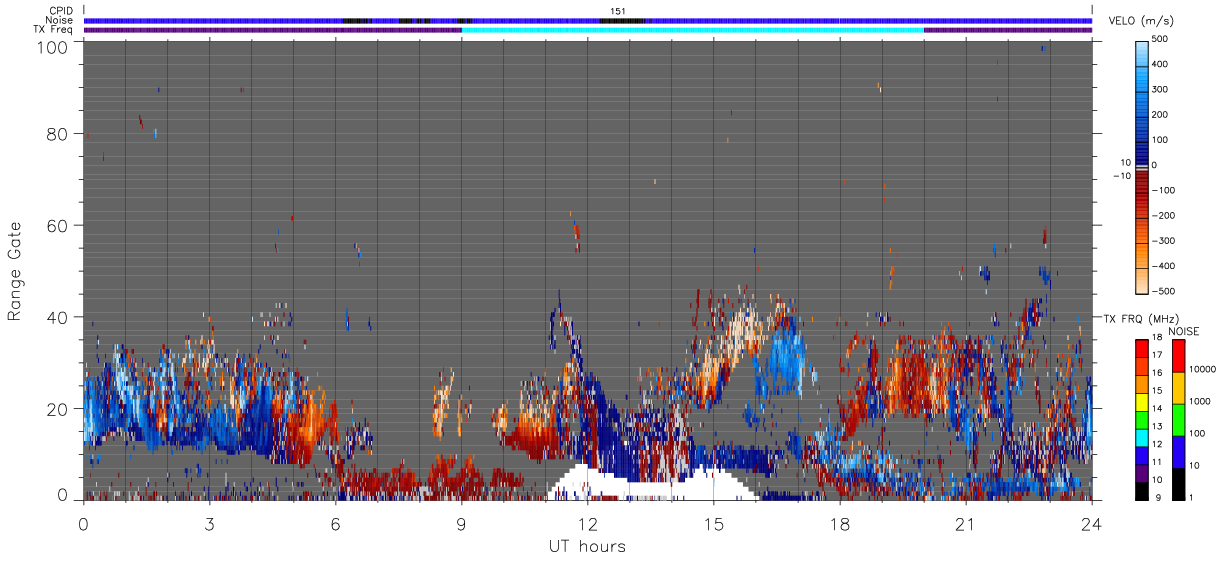Click the TX frequency color bar

tap(1142, 419)
